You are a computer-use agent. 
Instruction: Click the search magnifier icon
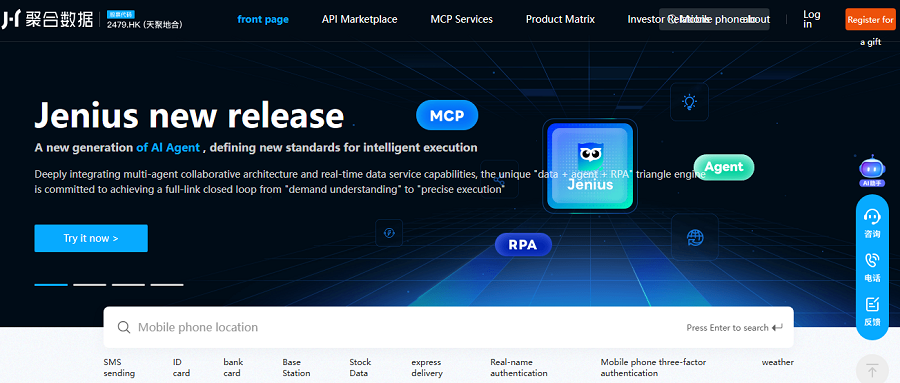[123, 327]
